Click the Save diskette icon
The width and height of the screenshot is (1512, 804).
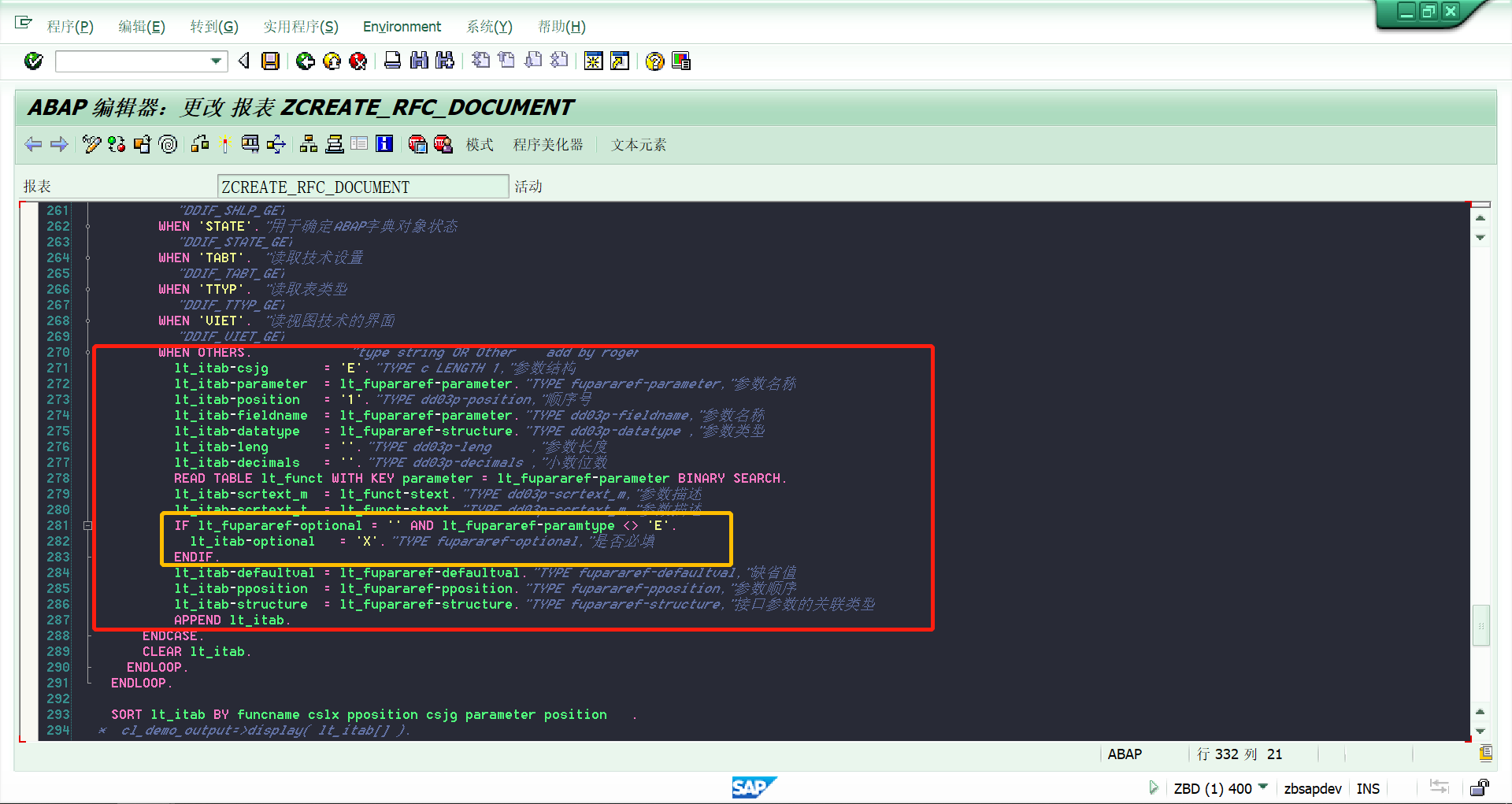click(x=270, y=61)
